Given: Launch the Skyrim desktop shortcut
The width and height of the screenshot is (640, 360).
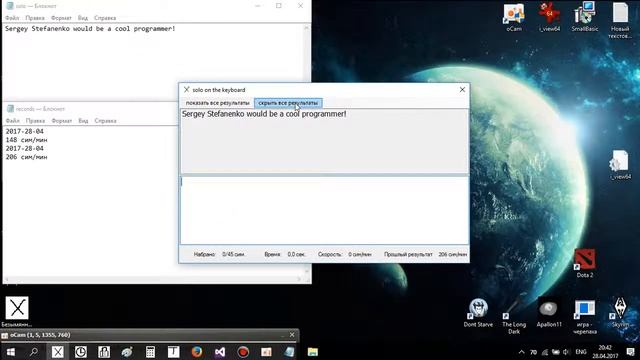Looking at the screenshot, I should point(620,313).
